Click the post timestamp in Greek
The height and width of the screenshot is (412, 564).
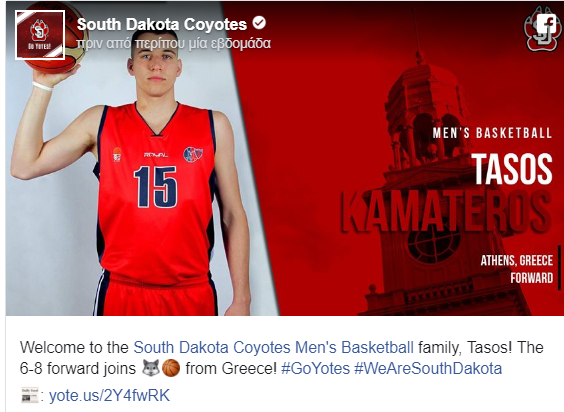(x=174, y=44)
